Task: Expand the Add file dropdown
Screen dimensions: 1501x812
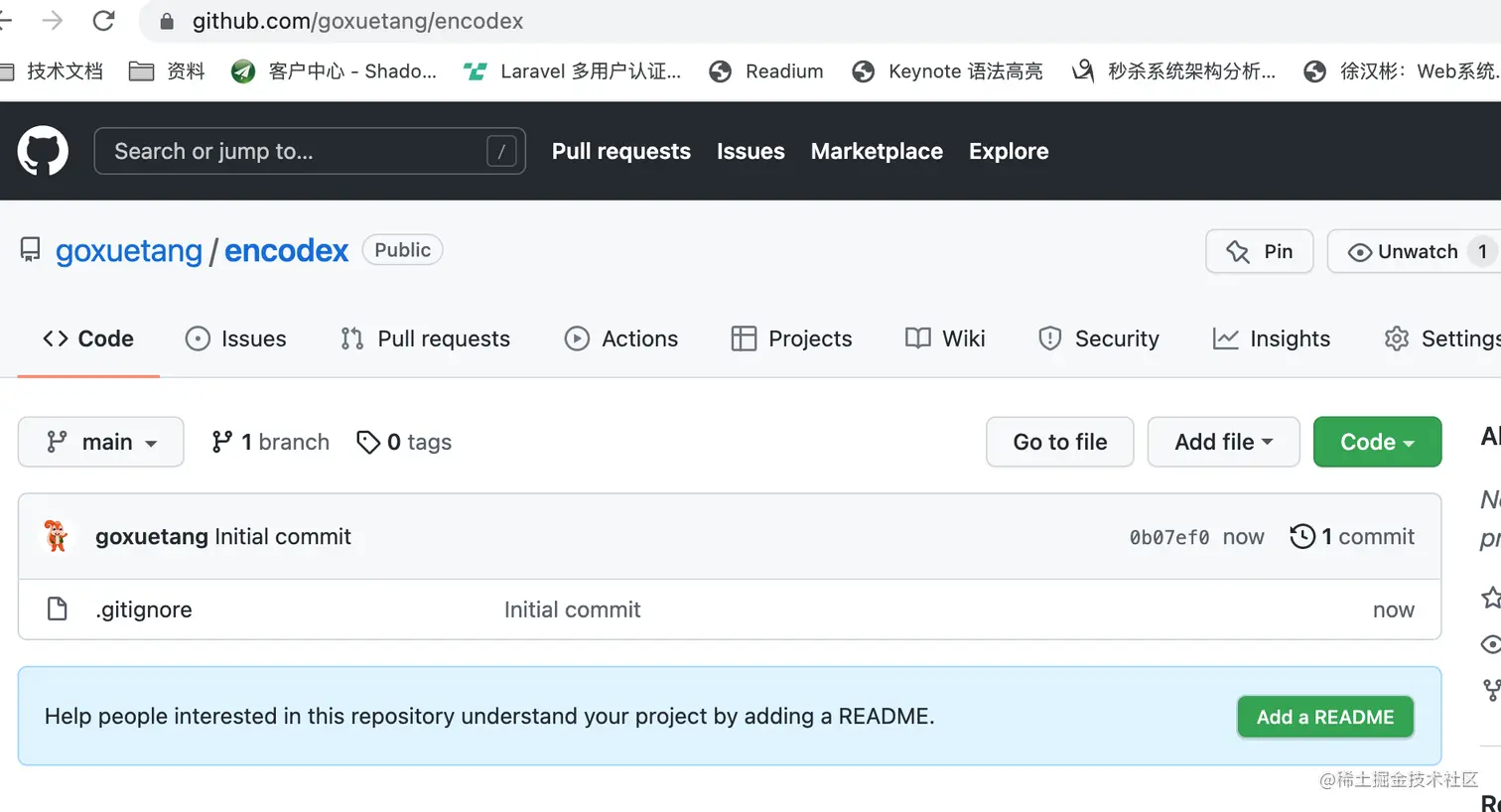Action: click(x=1223, y=442)
